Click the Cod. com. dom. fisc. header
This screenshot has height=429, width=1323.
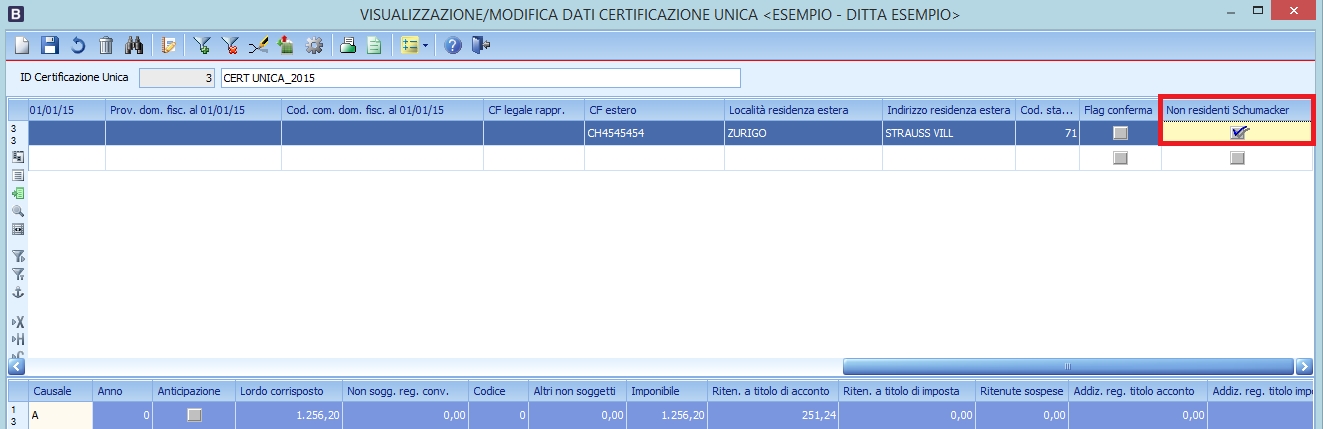(382, 109)
